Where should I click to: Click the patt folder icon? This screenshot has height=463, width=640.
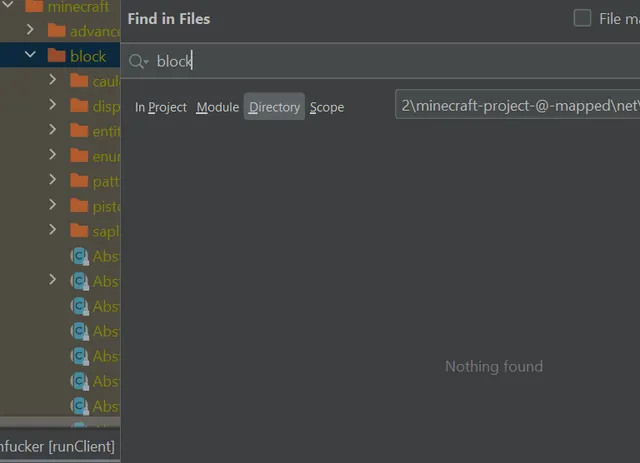click(79, 180)
